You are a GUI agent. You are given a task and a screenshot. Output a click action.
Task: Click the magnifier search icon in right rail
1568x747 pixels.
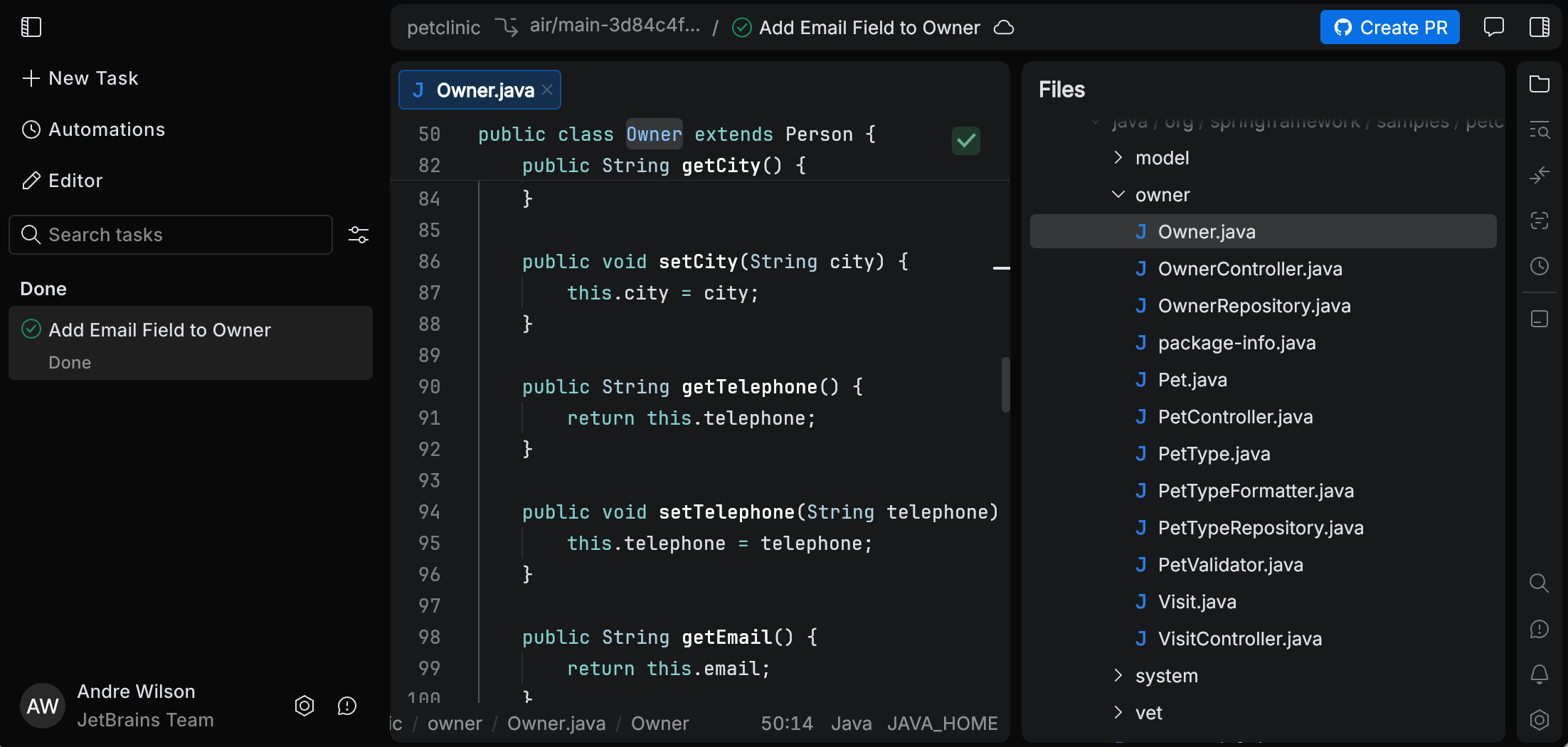click(1540, 583)
